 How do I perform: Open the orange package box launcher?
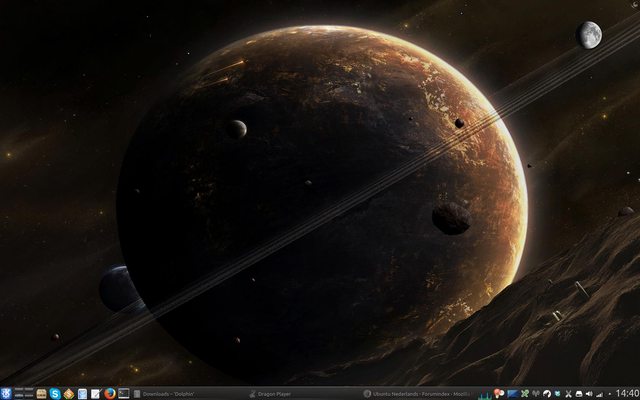69,393
